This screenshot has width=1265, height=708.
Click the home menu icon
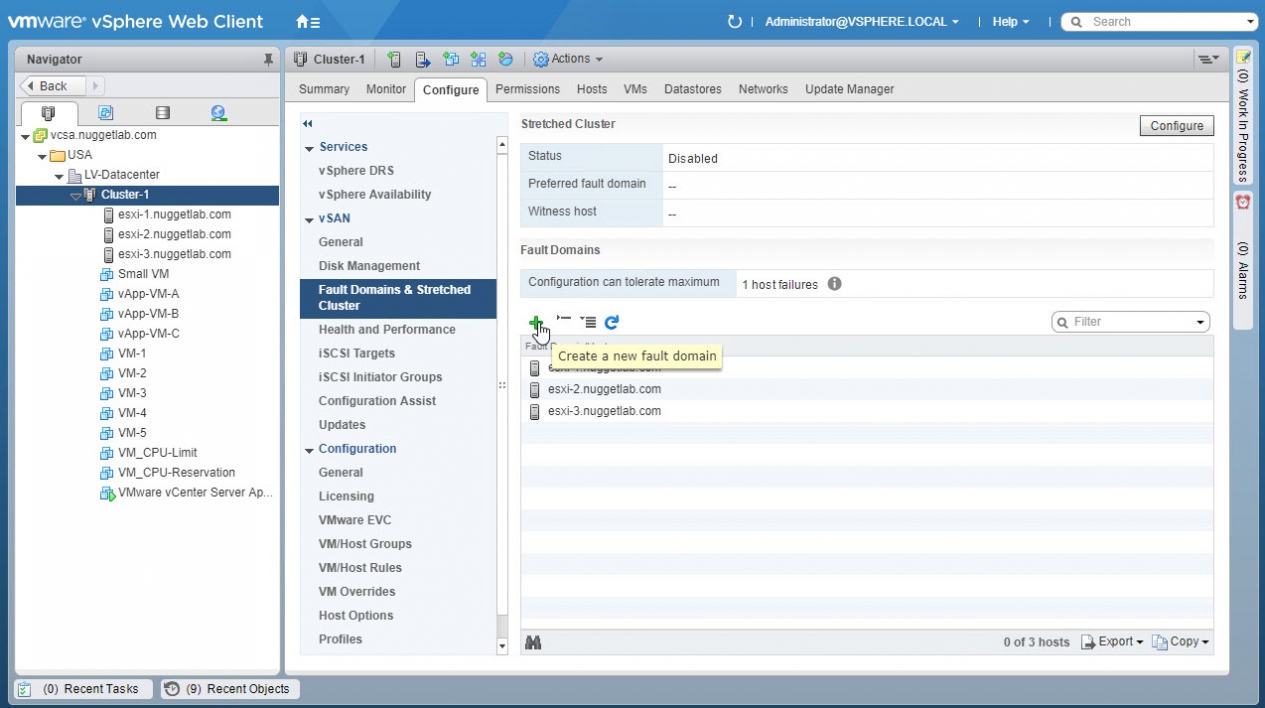pyautogui.click(x=308, y=22)
